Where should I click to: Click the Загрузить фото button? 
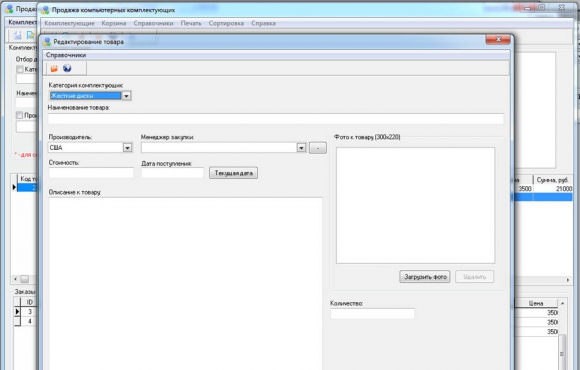pyautogui.click(x=425, y=276)
